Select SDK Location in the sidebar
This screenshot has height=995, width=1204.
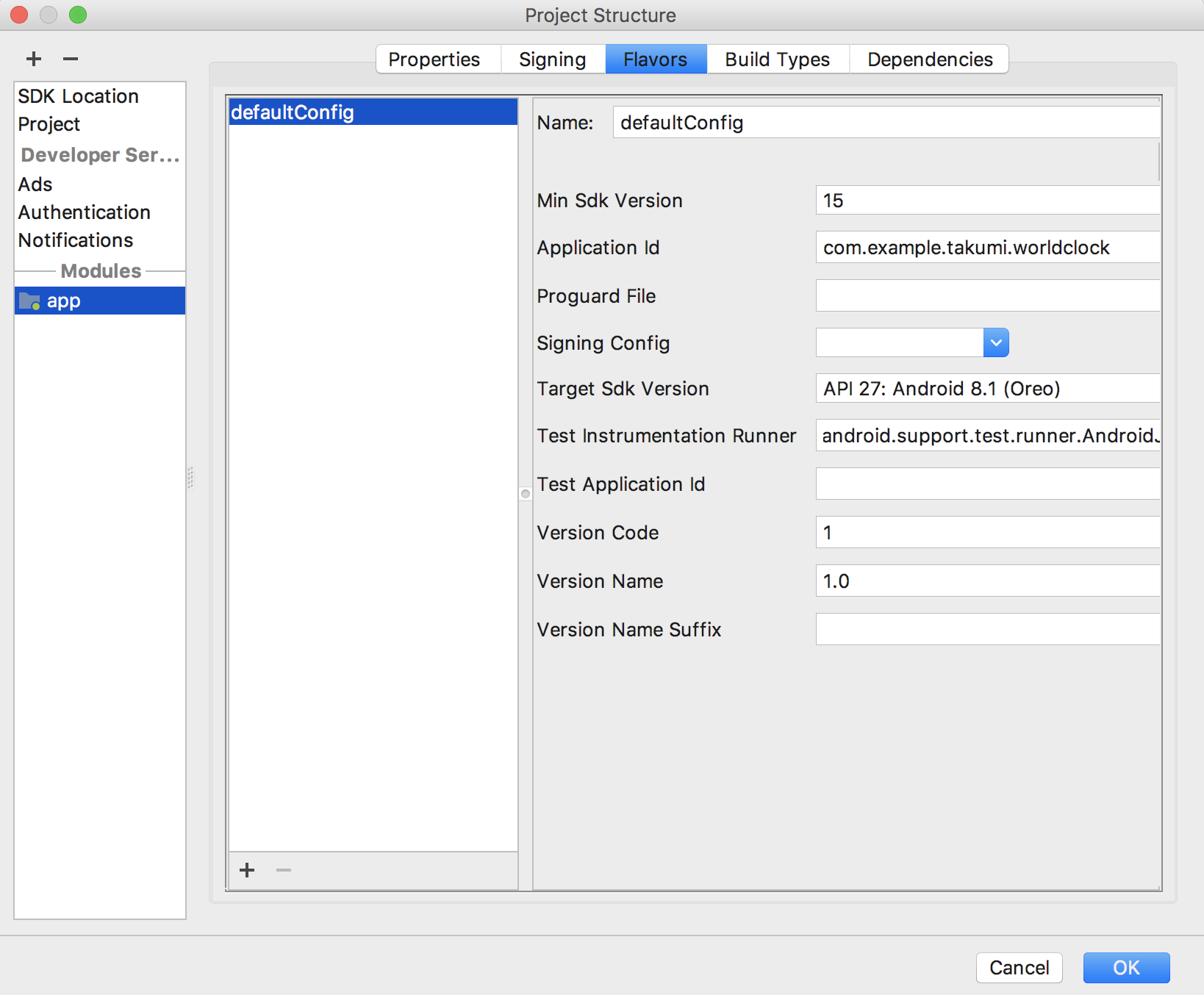tap(78, 96)
